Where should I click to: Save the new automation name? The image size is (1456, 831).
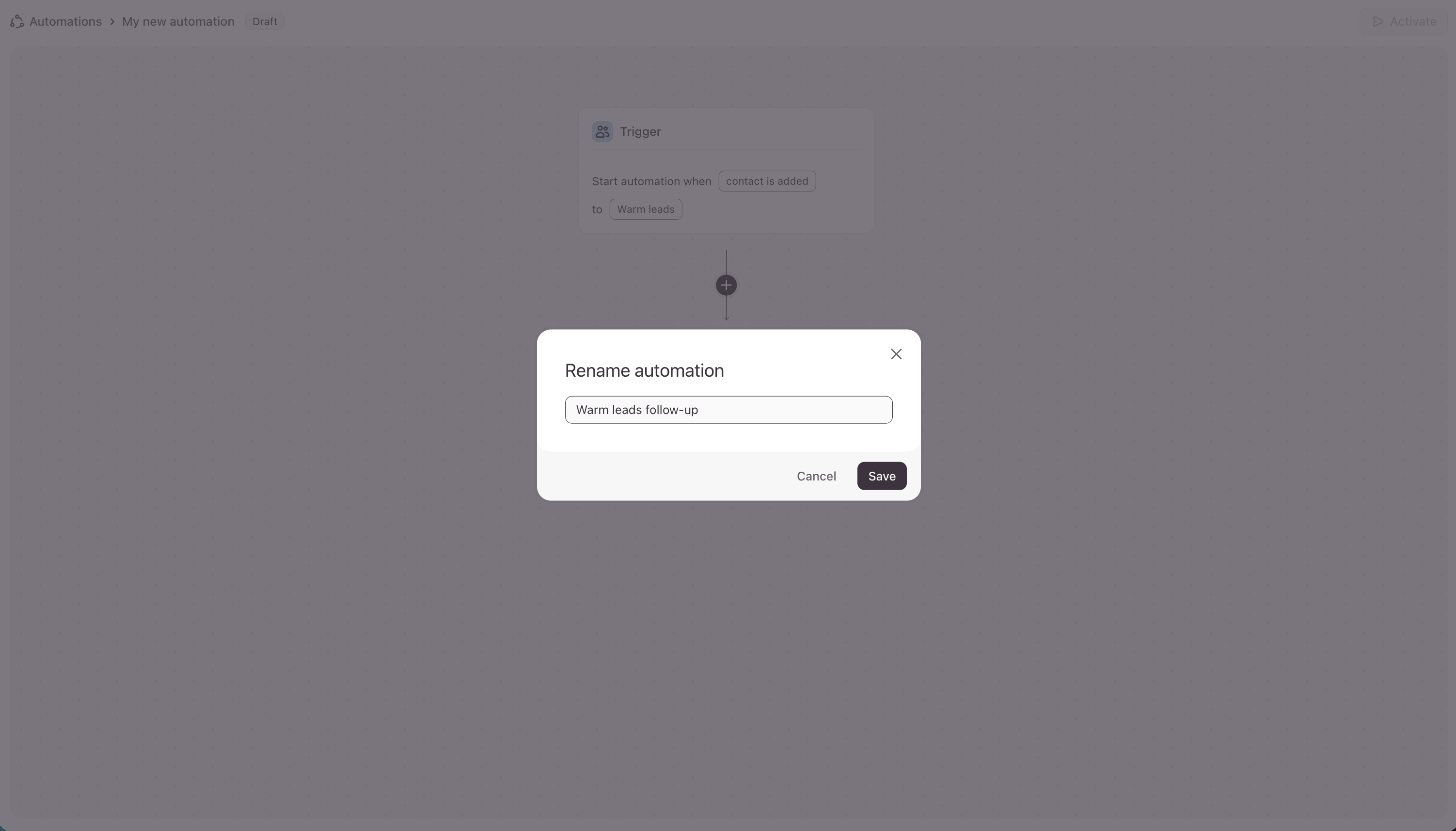pos(882,477)
